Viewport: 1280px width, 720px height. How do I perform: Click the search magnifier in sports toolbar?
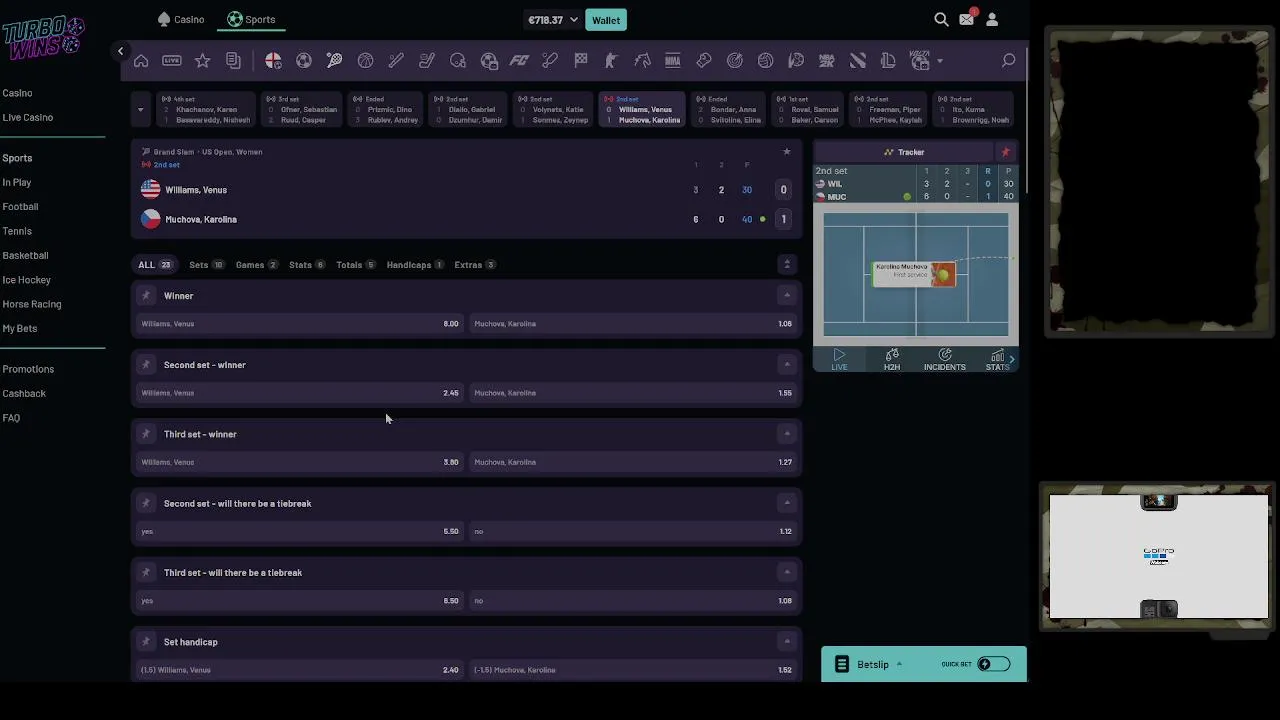pyautogui.click(x=1009, y=61)
